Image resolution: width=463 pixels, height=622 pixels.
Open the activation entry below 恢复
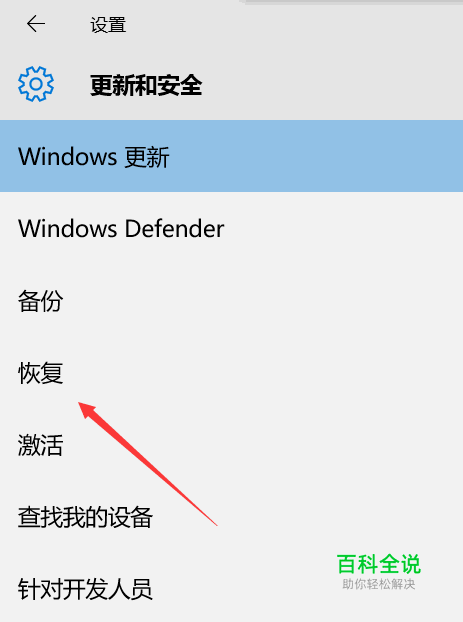pos(231,445)
